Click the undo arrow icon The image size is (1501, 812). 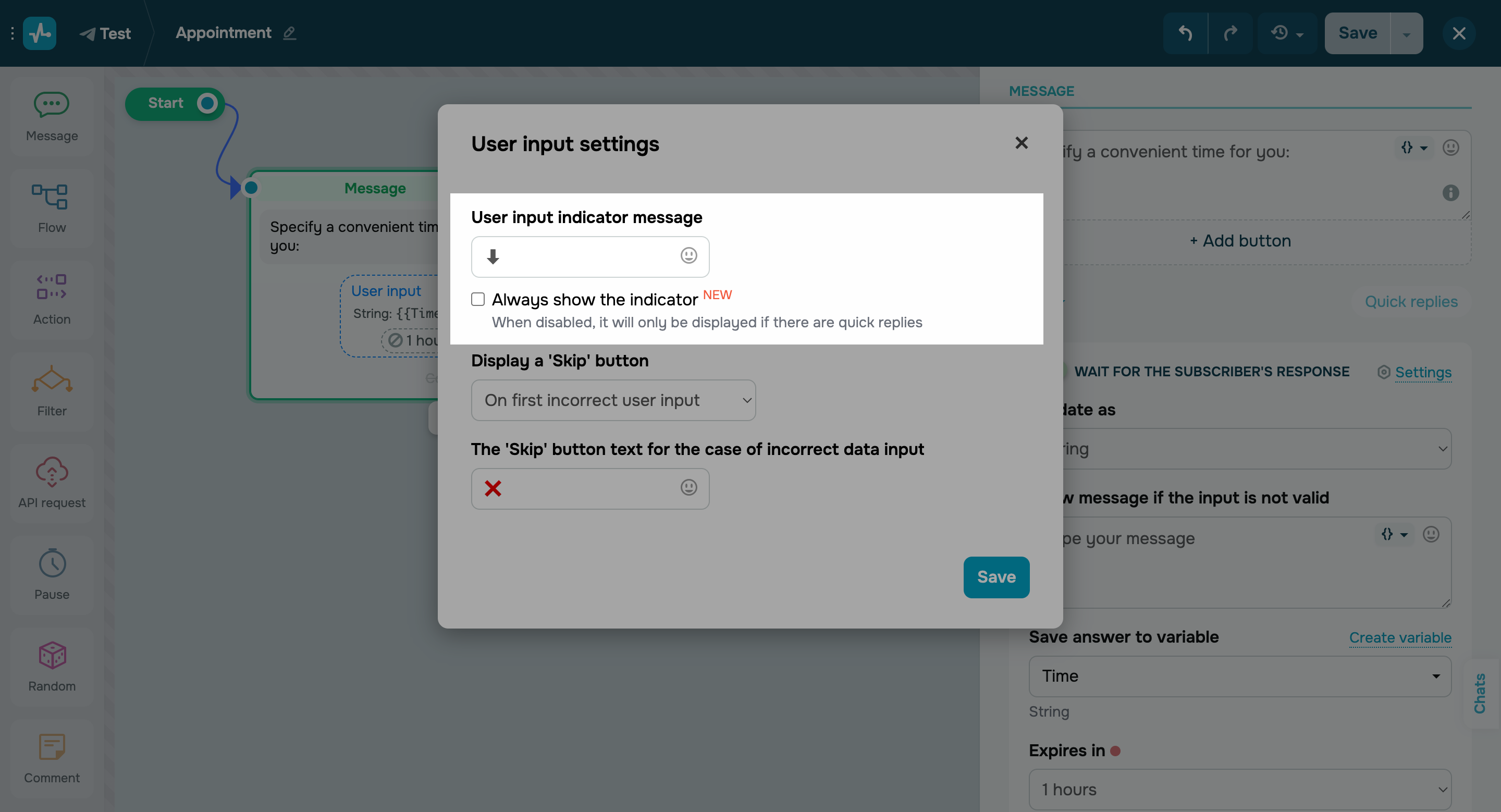[1186, 33]
